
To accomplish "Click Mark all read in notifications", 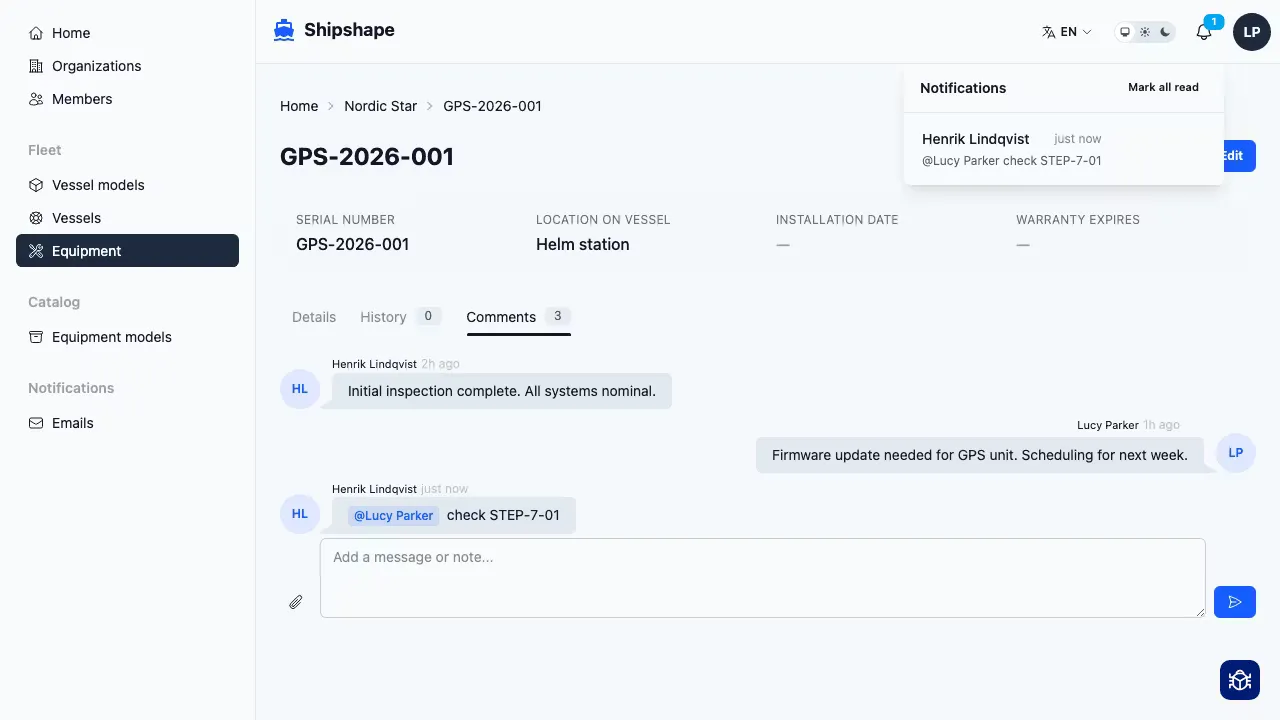I will (x=1163, y=87).
